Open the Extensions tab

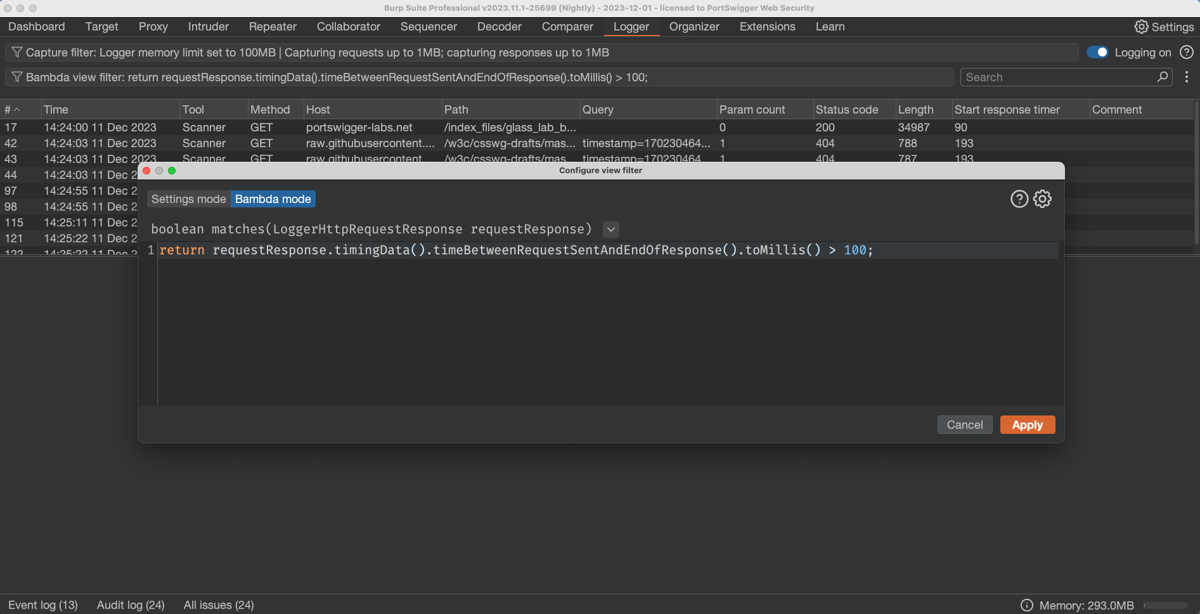pos(768,27)
